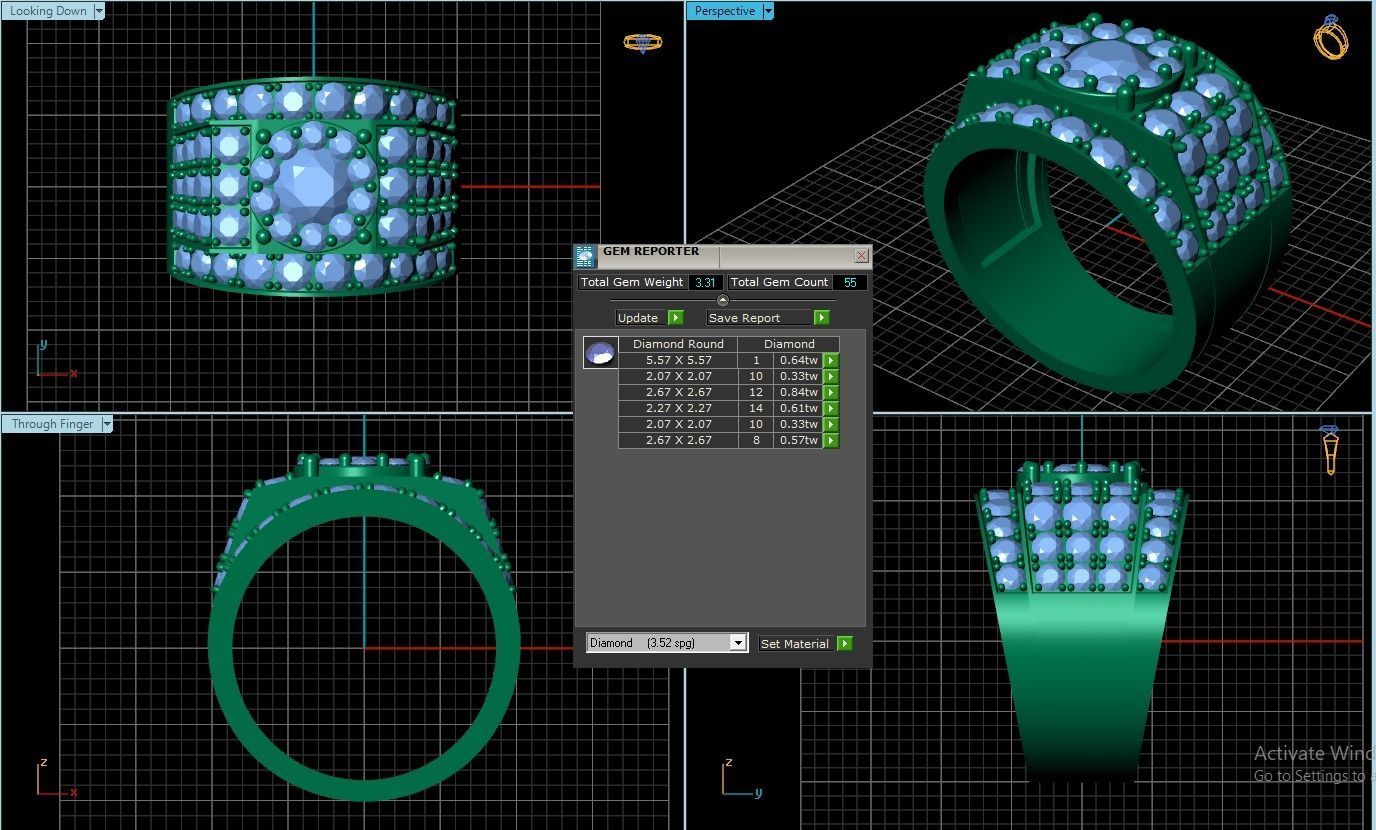
Task: Click the Set Material button
Action: point(797,644)
